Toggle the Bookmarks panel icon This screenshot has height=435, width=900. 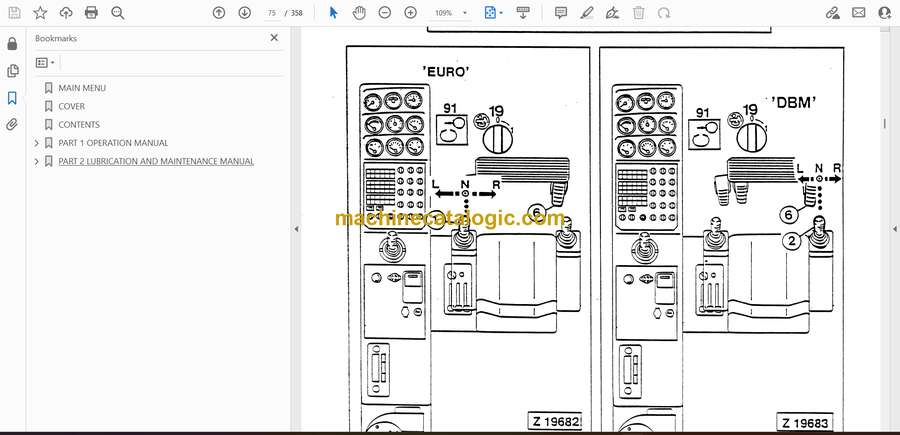coord(12,98)
